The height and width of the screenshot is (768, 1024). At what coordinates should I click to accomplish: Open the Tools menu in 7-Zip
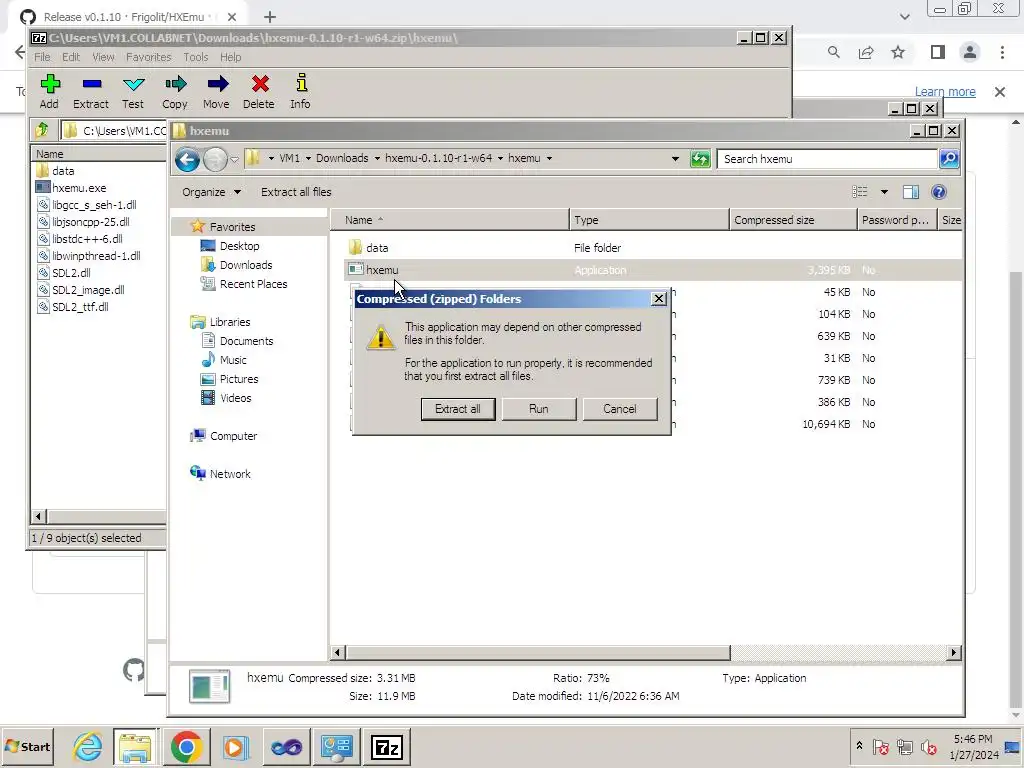[195, 57]
